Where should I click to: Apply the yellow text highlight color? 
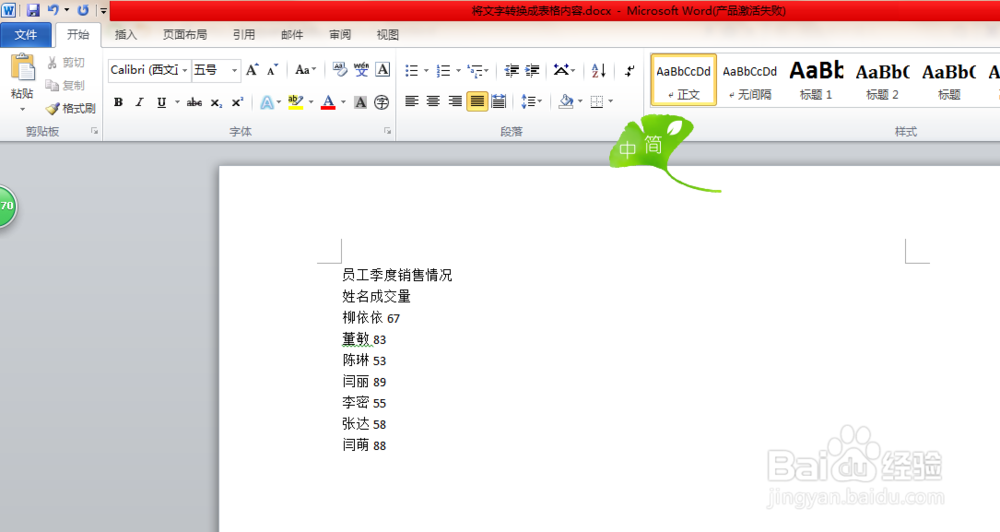click(295, 102)
